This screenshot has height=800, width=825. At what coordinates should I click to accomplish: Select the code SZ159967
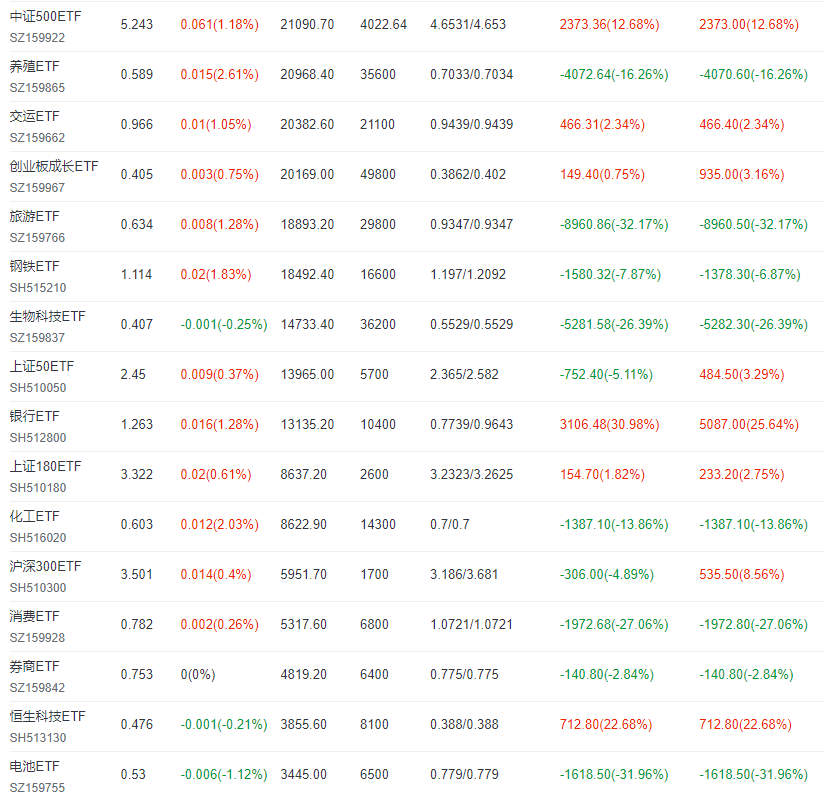tap(37, 188)
